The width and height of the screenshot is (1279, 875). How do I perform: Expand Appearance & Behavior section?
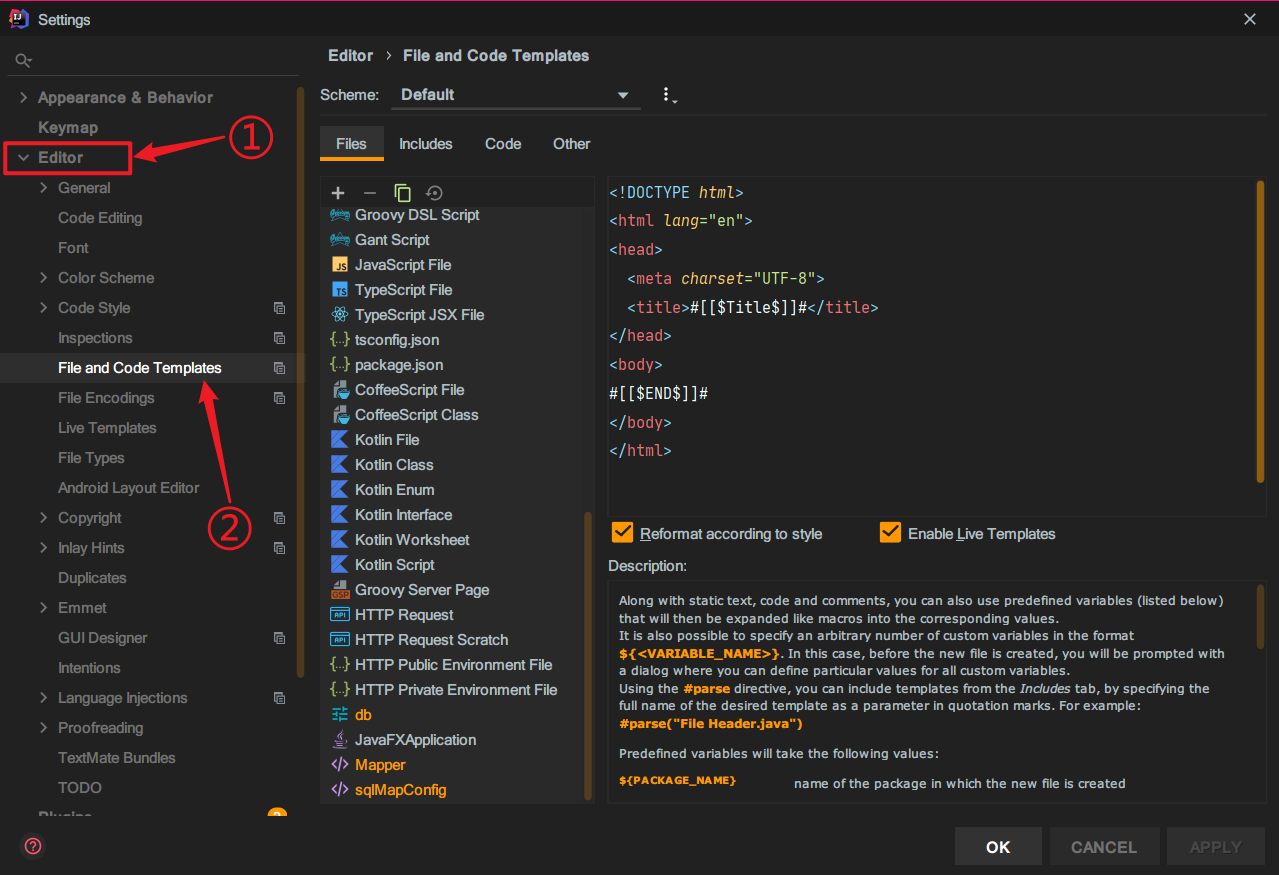tap(23, 98)
